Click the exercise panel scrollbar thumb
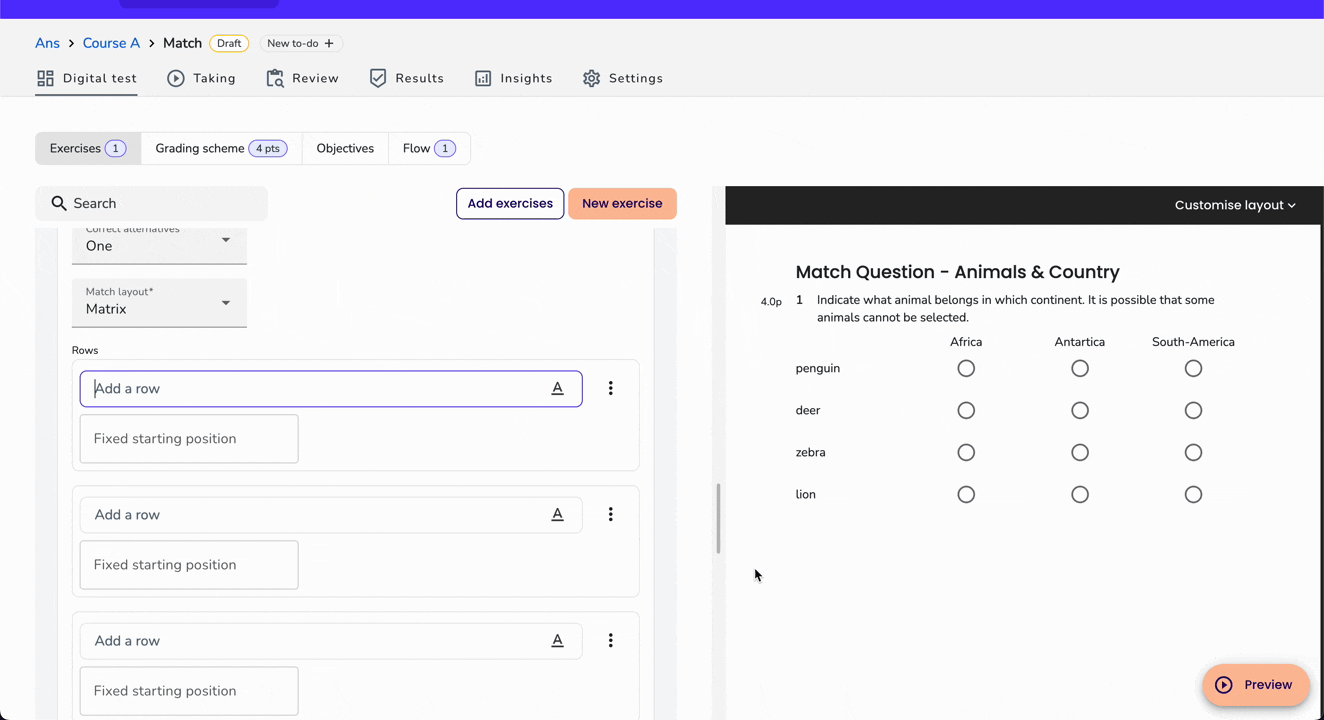1324x720 pixels. [718, 518]
